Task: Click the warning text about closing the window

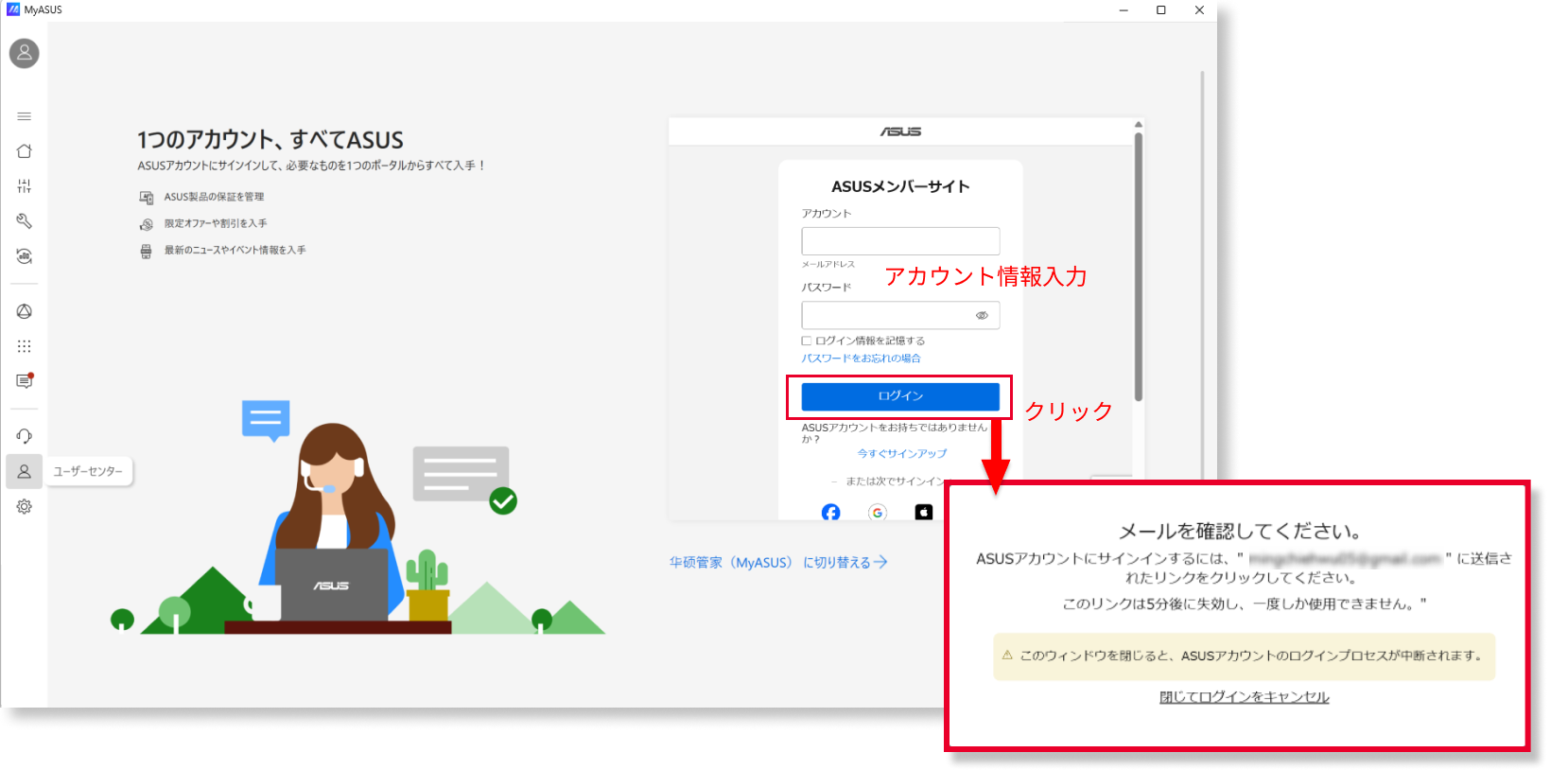Action: pos(1250,656)
